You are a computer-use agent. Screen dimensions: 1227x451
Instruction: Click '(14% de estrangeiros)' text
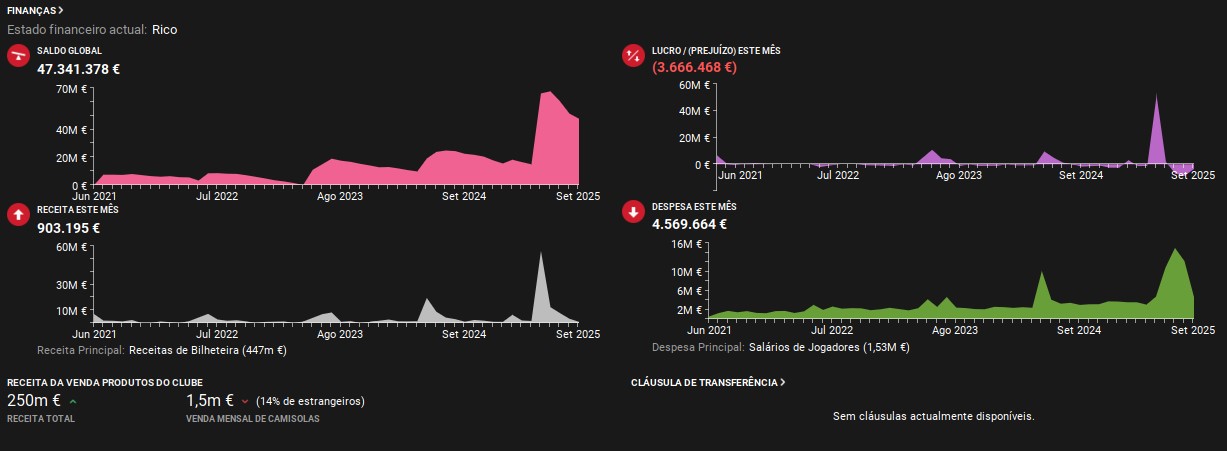pos(310,401)
